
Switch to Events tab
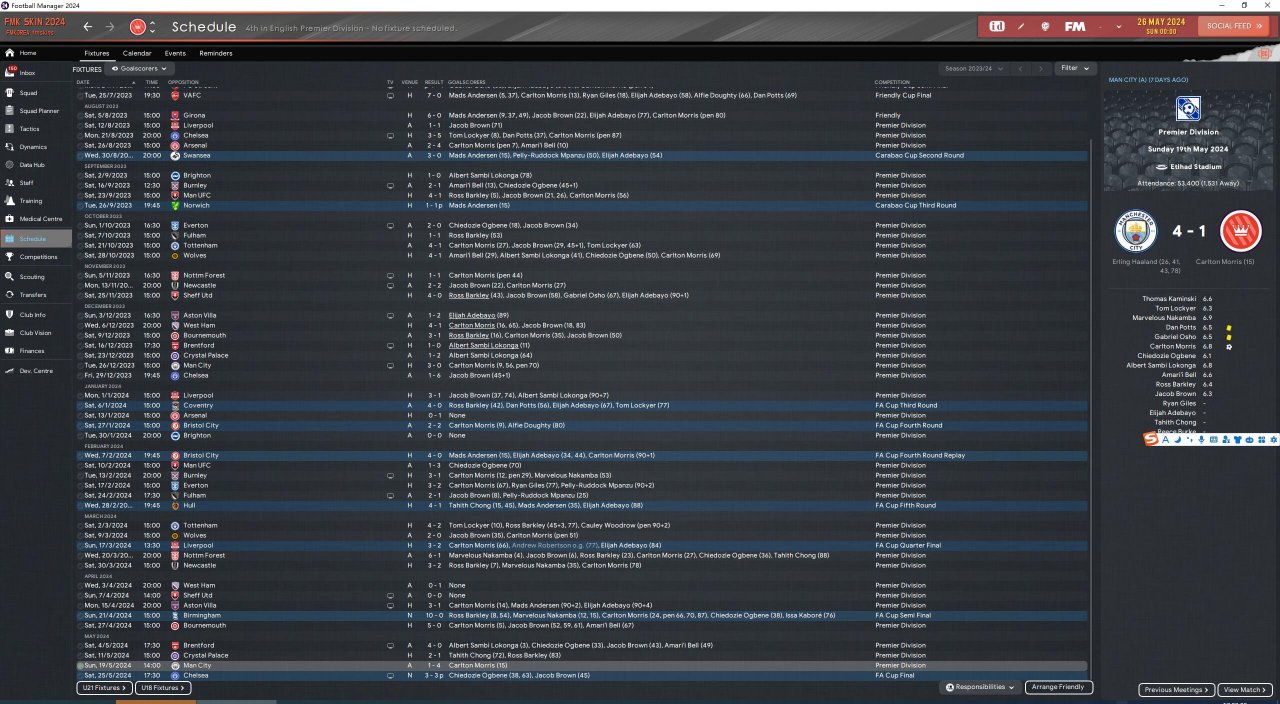click(175, 53)
